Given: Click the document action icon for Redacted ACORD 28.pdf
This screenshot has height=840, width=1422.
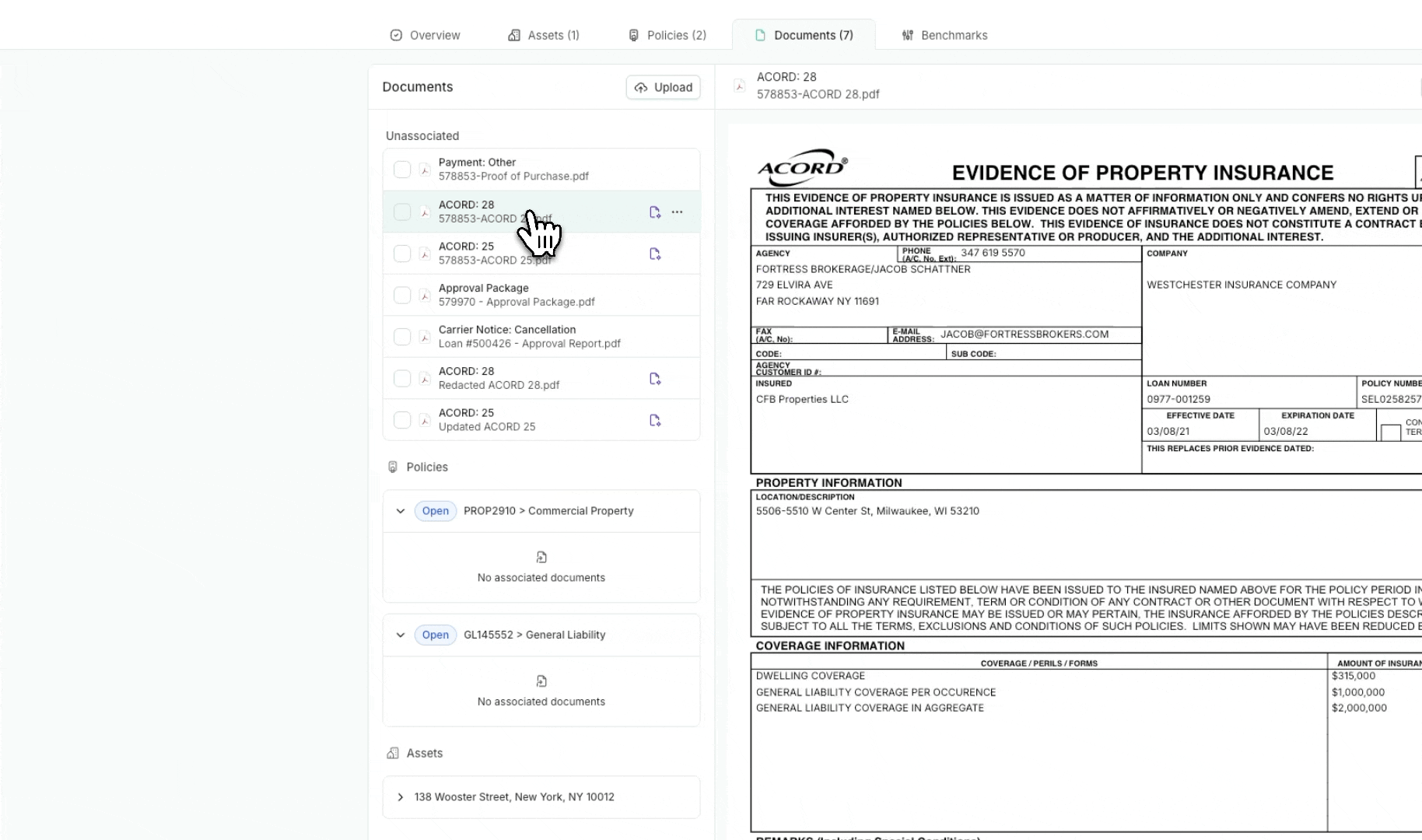Looking at the screenshot, I should [655, 379].
